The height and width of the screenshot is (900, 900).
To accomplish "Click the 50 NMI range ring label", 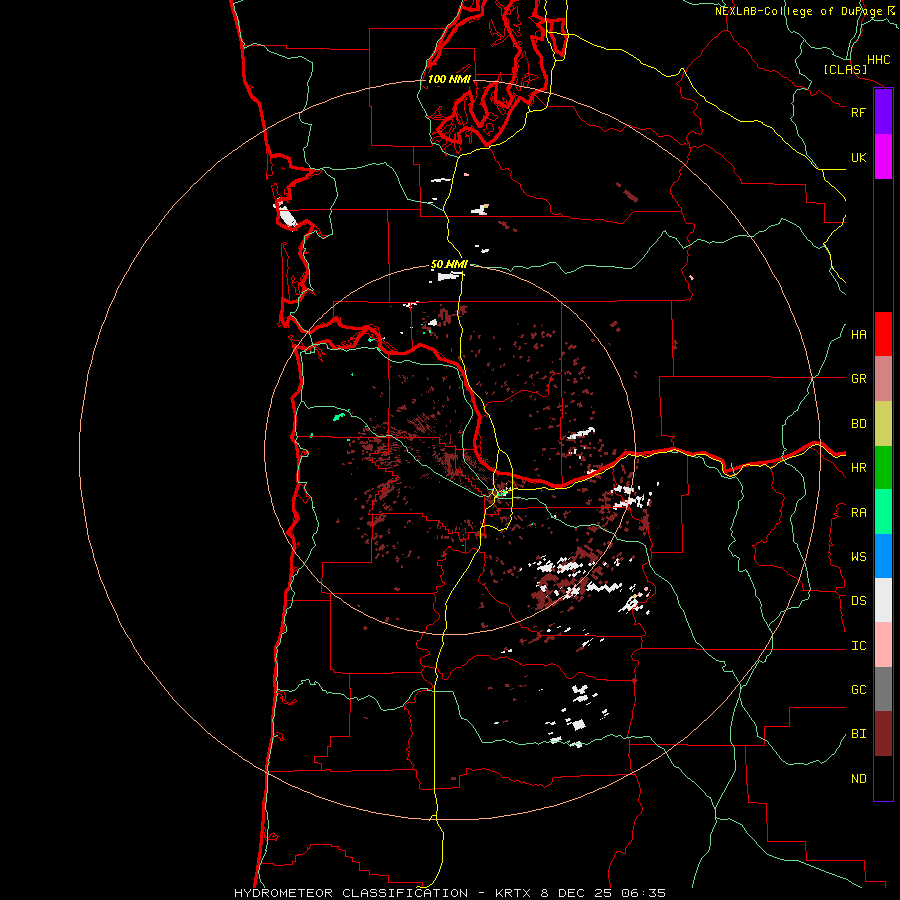I will 449,265.
